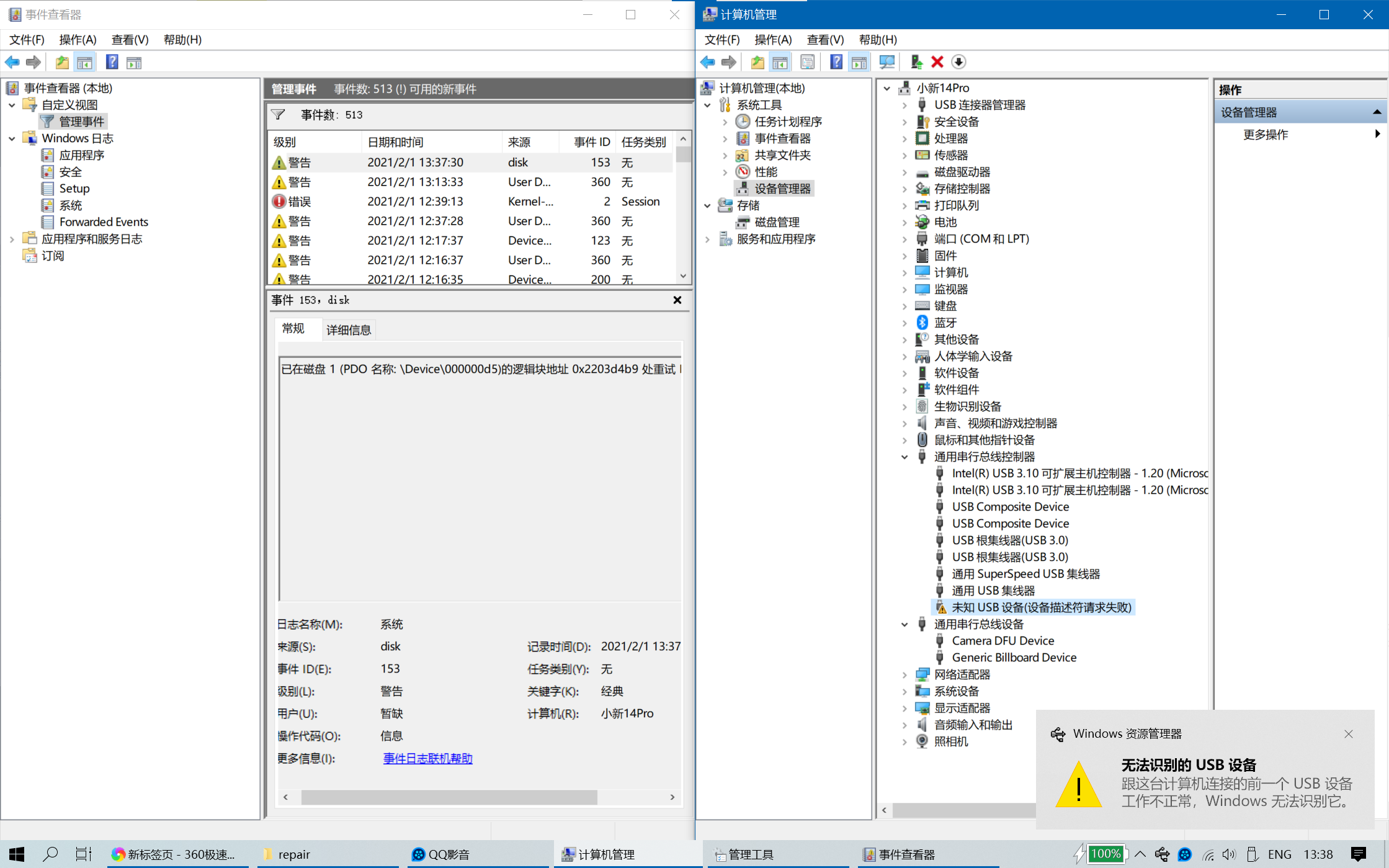Click the Level column header
1389x868 pixels.
click(315, 142)
